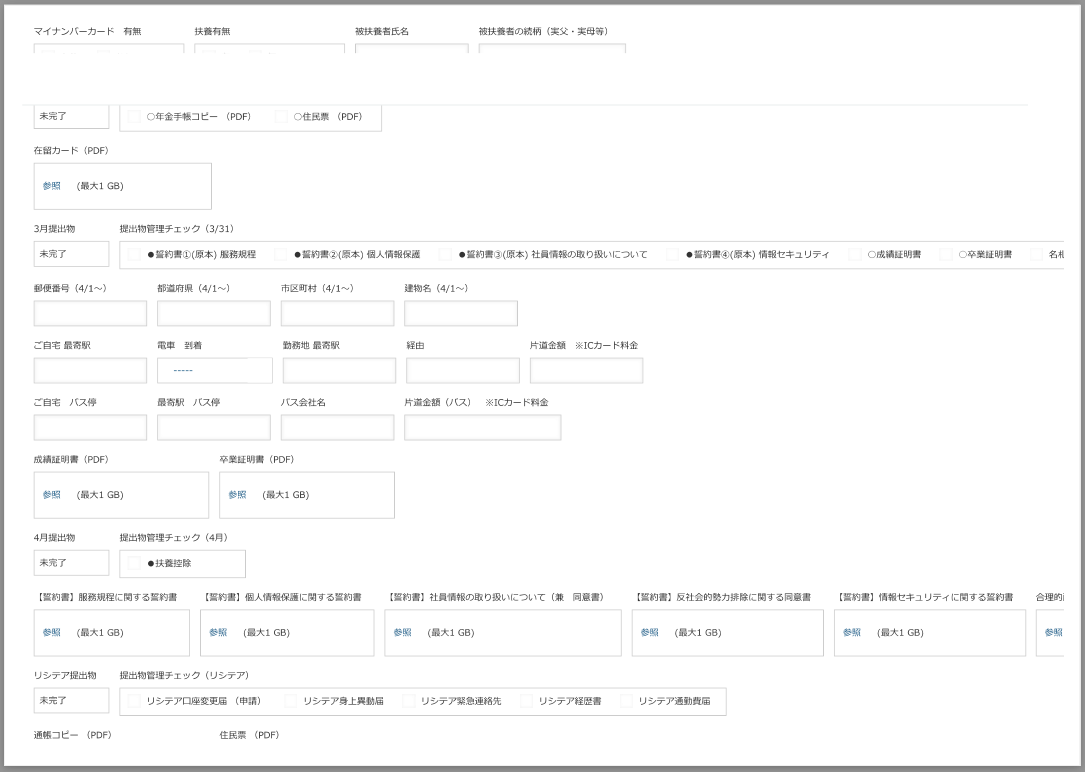Click 参照 under 成績証明書 (PDF)
Screen dimensions: 1085x772
click(52, 495)
